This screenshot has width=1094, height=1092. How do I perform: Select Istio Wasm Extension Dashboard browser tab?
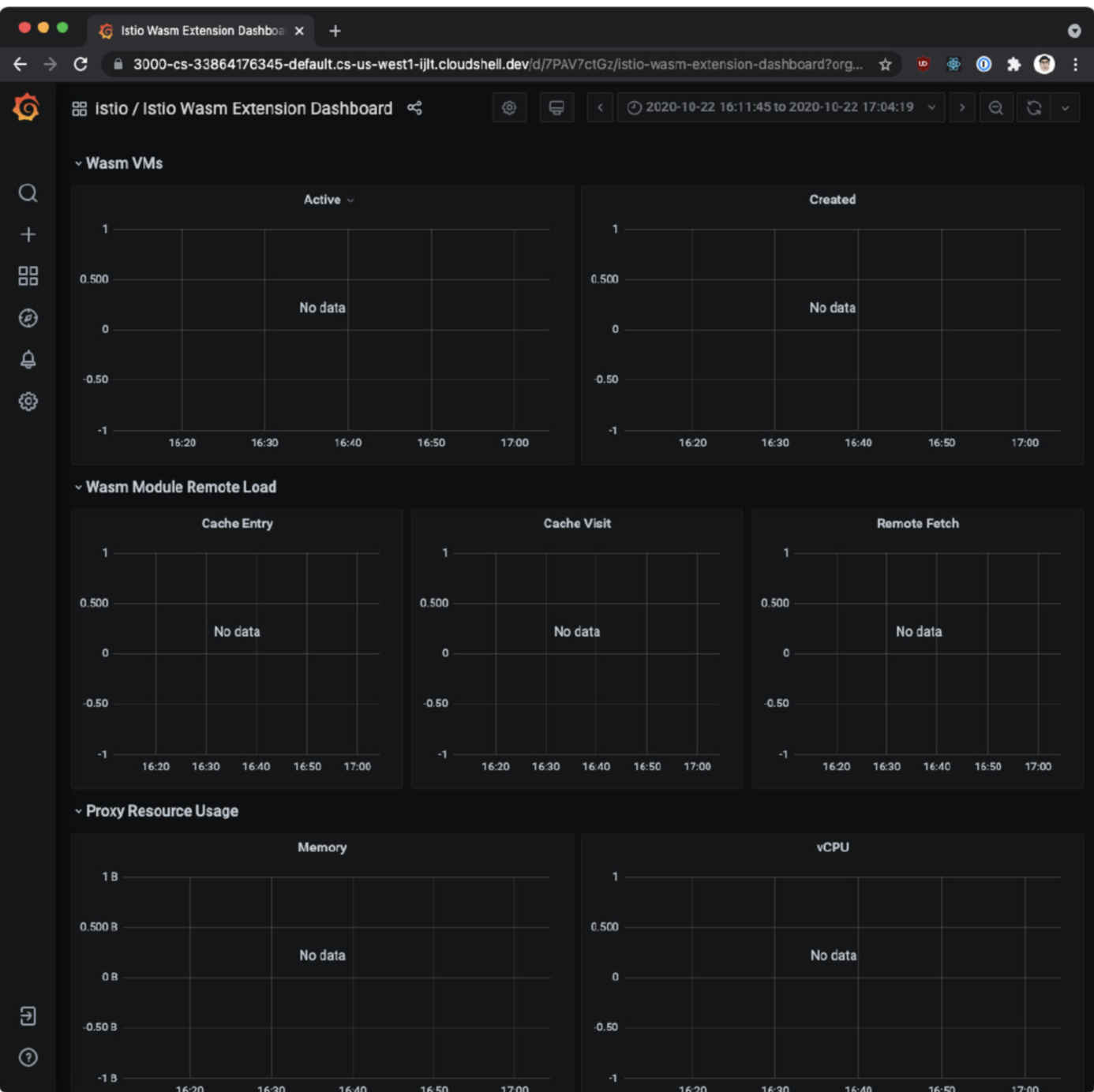[201, 31]
